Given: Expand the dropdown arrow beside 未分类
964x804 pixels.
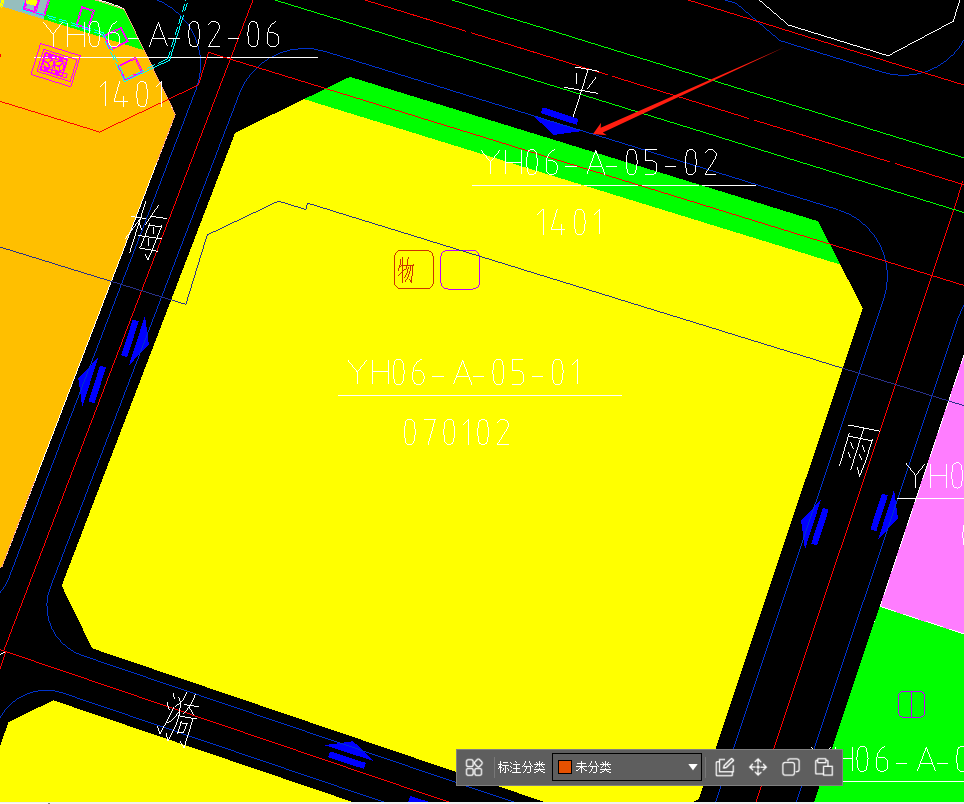Looking at the screenshot, I should click(x=693, y=768).
